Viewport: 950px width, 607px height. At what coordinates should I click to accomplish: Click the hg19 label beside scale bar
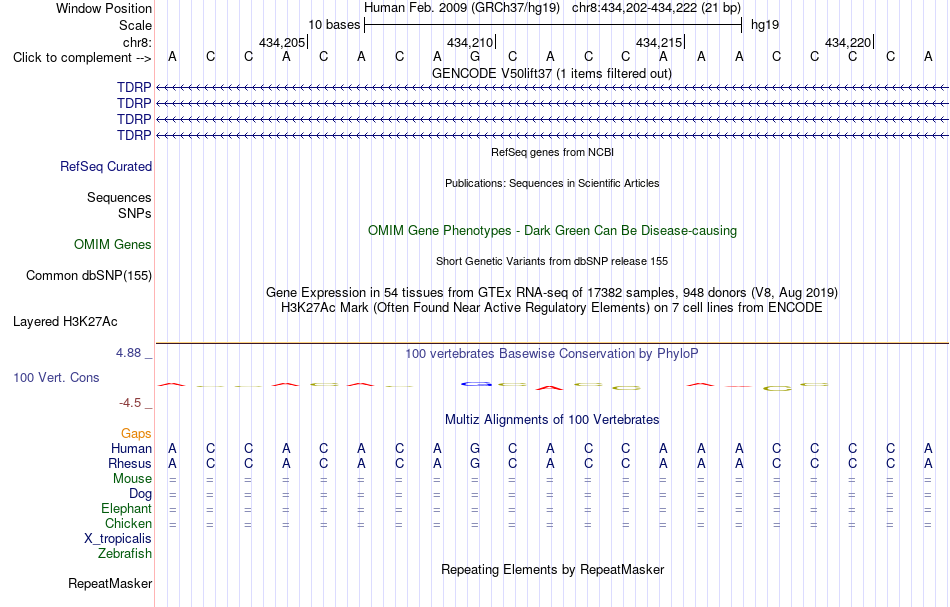tap(765, 25)
